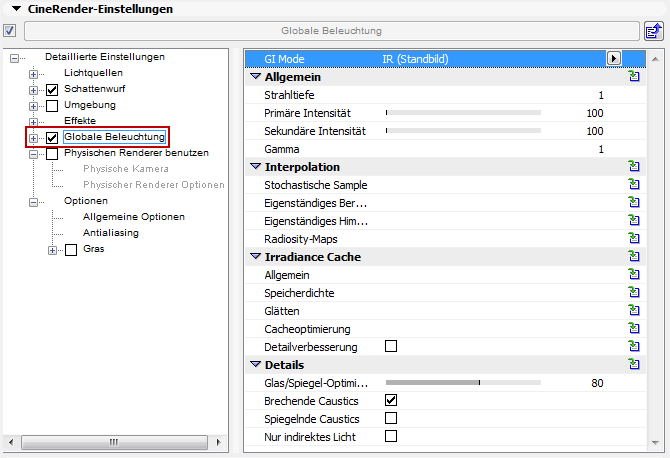This screenshot has height=458, width=670.
Task: Uncheck Globale Beleuchtung in the tree
Action: pos(52,138)
